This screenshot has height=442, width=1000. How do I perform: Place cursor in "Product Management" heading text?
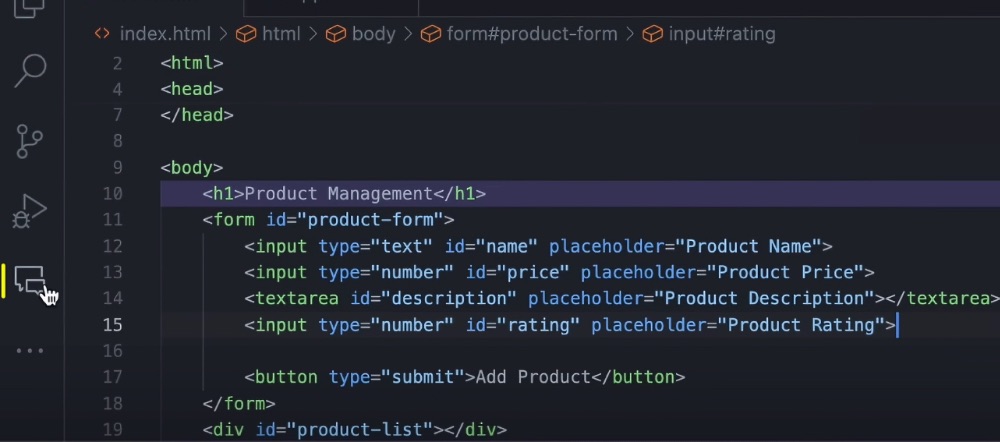(x=339, y=194)
